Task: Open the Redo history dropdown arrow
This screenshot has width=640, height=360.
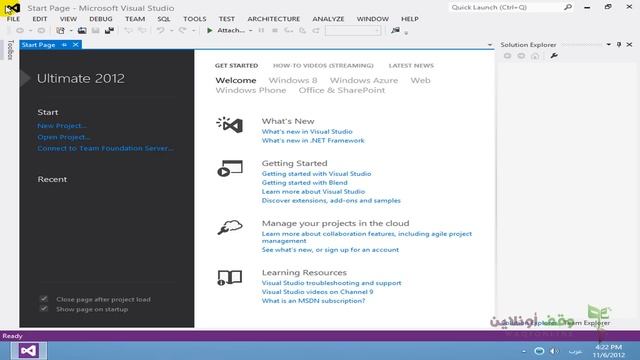Action: point(193,31)
